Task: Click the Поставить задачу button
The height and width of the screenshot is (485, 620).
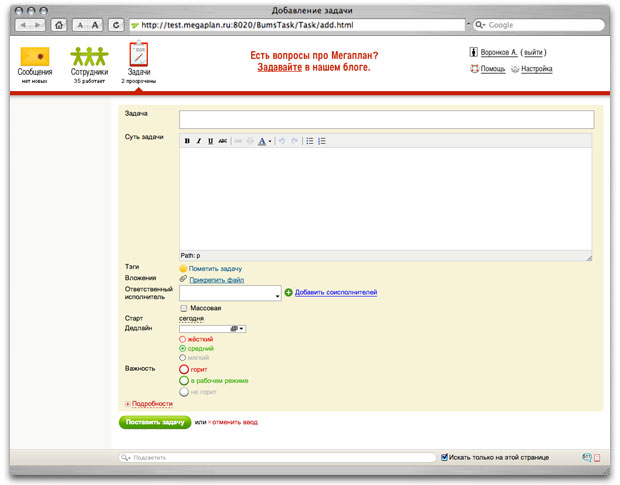Action: [x=154, y=422]
